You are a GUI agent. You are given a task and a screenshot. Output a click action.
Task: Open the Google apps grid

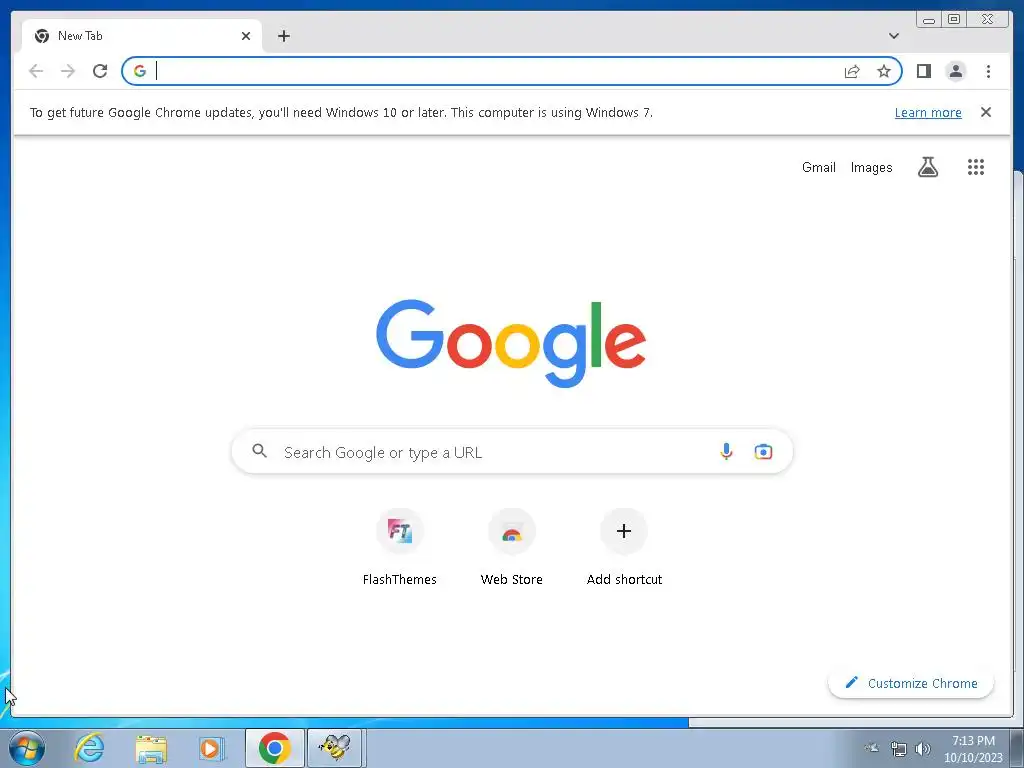point(976,167)
